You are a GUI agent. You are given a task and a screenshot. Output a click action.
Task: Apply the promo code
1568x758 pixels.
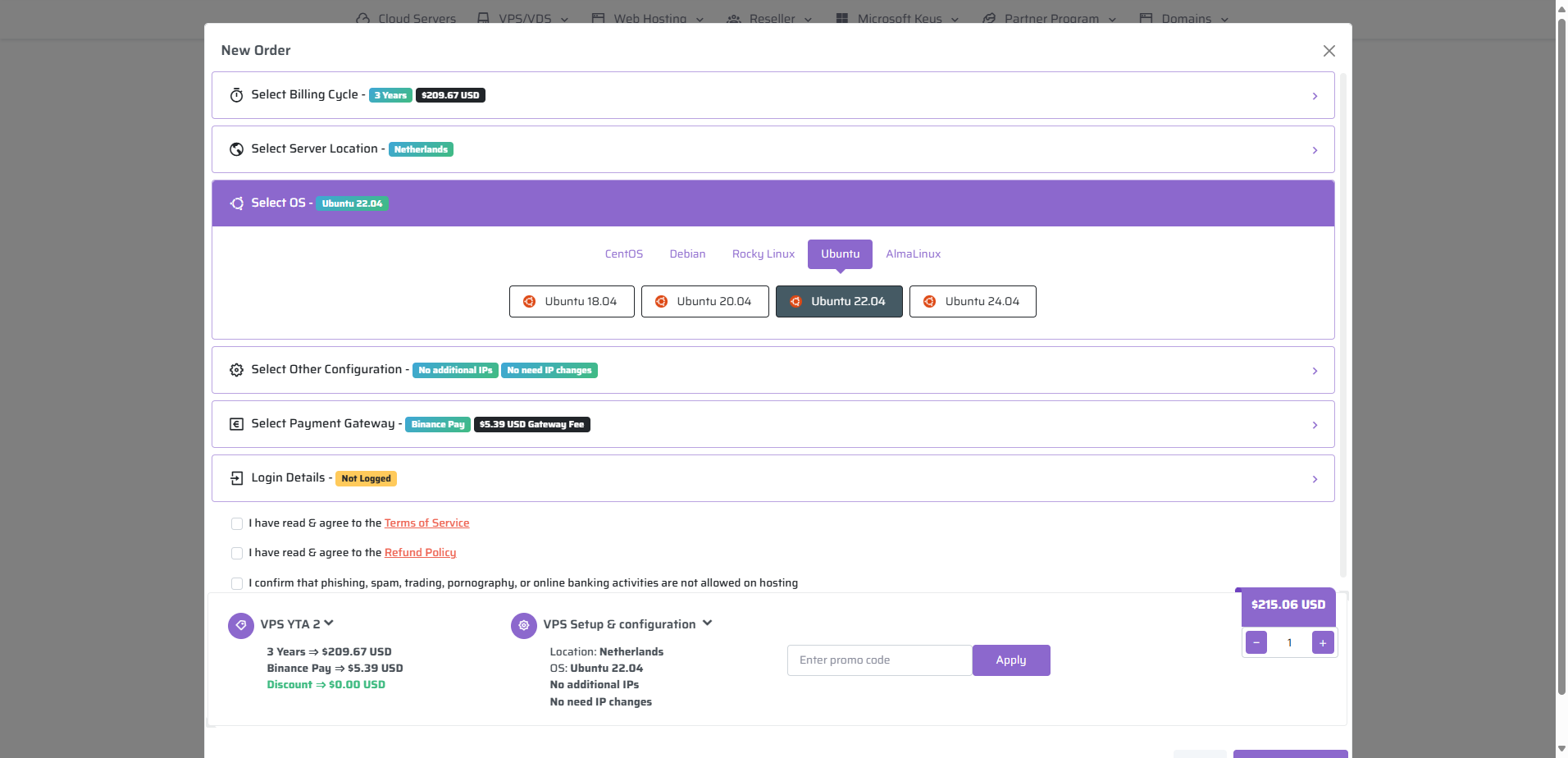pyautogui.click(x=1011, y=660)
